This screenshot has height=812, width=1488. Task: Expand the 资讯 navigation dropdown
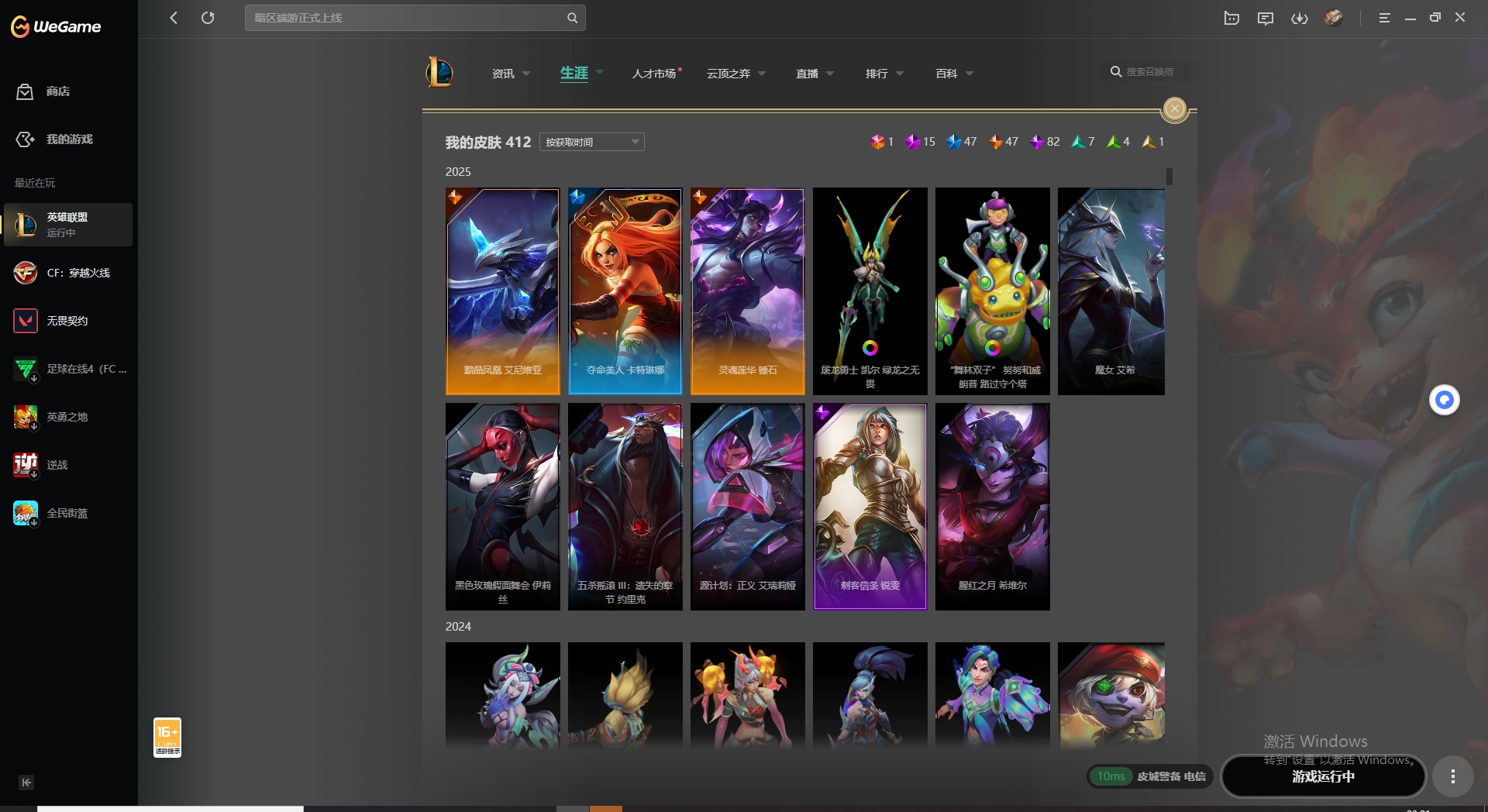(511, 74)
